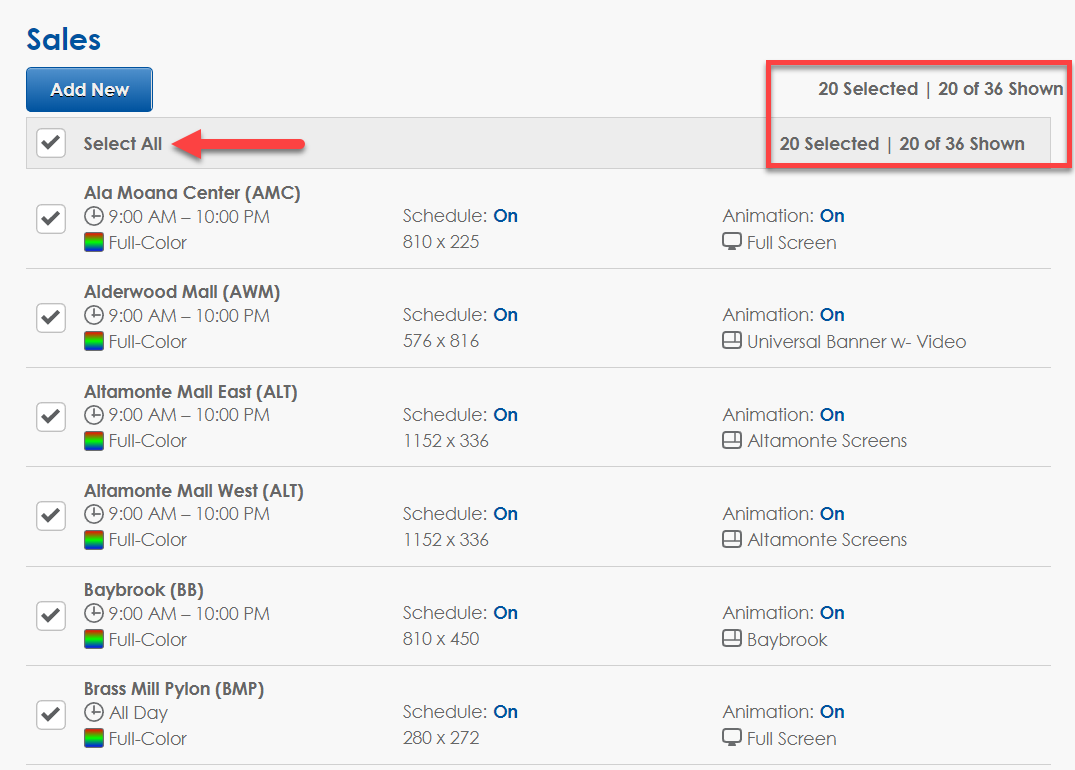Deselect the Brass Mill Pylon checkbox
1075x770 pixels.
[x=51, y=714]
